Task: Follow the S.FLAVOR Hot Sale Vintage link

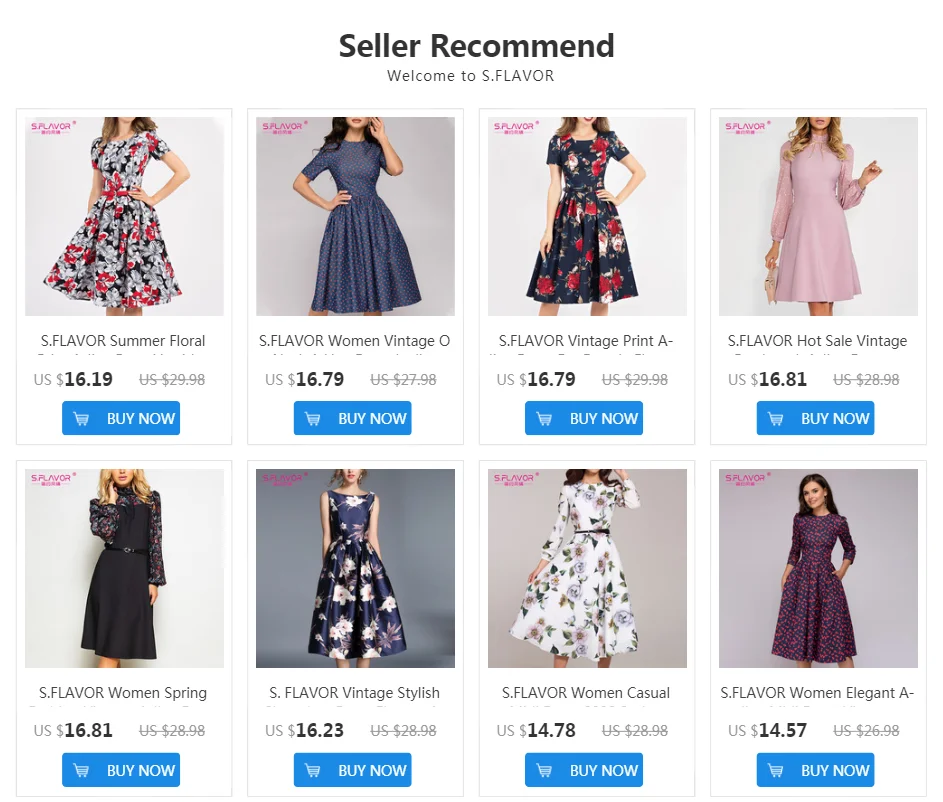Action: [817, 341]
